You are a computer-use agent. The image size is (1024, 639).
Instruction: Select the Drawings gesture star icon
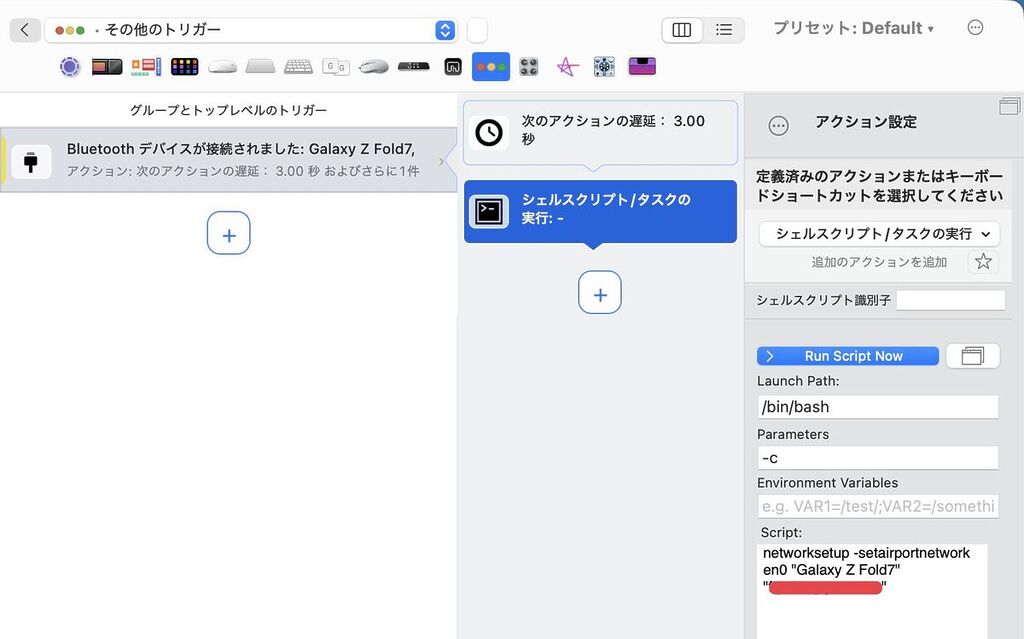pyautogui.click(x=567, y=67)
